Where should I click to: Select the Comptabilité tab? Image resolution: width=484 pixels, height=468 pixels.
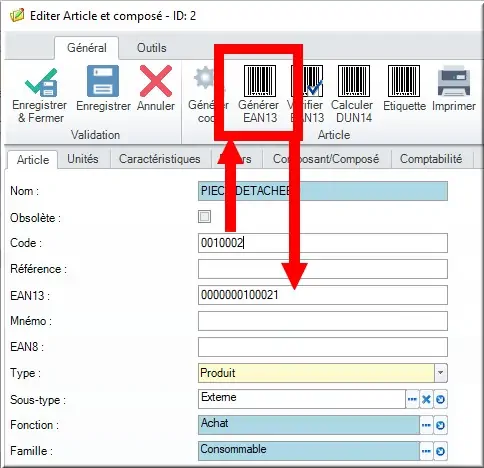point(431,159)
